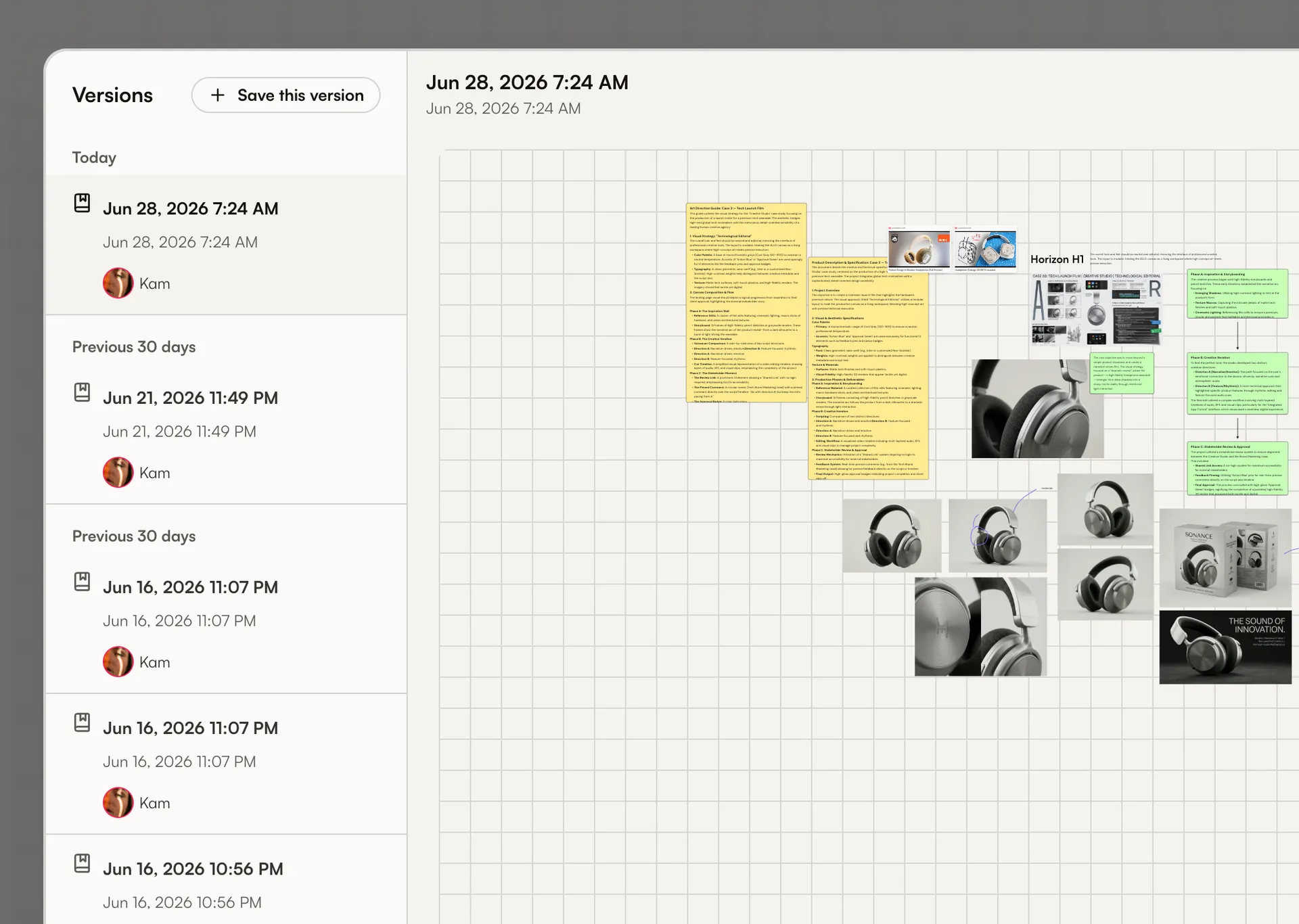Click the Jun 16, 2026 10:56 PM version title
The height and width of the screenshot is (924, 1299).
193,869
